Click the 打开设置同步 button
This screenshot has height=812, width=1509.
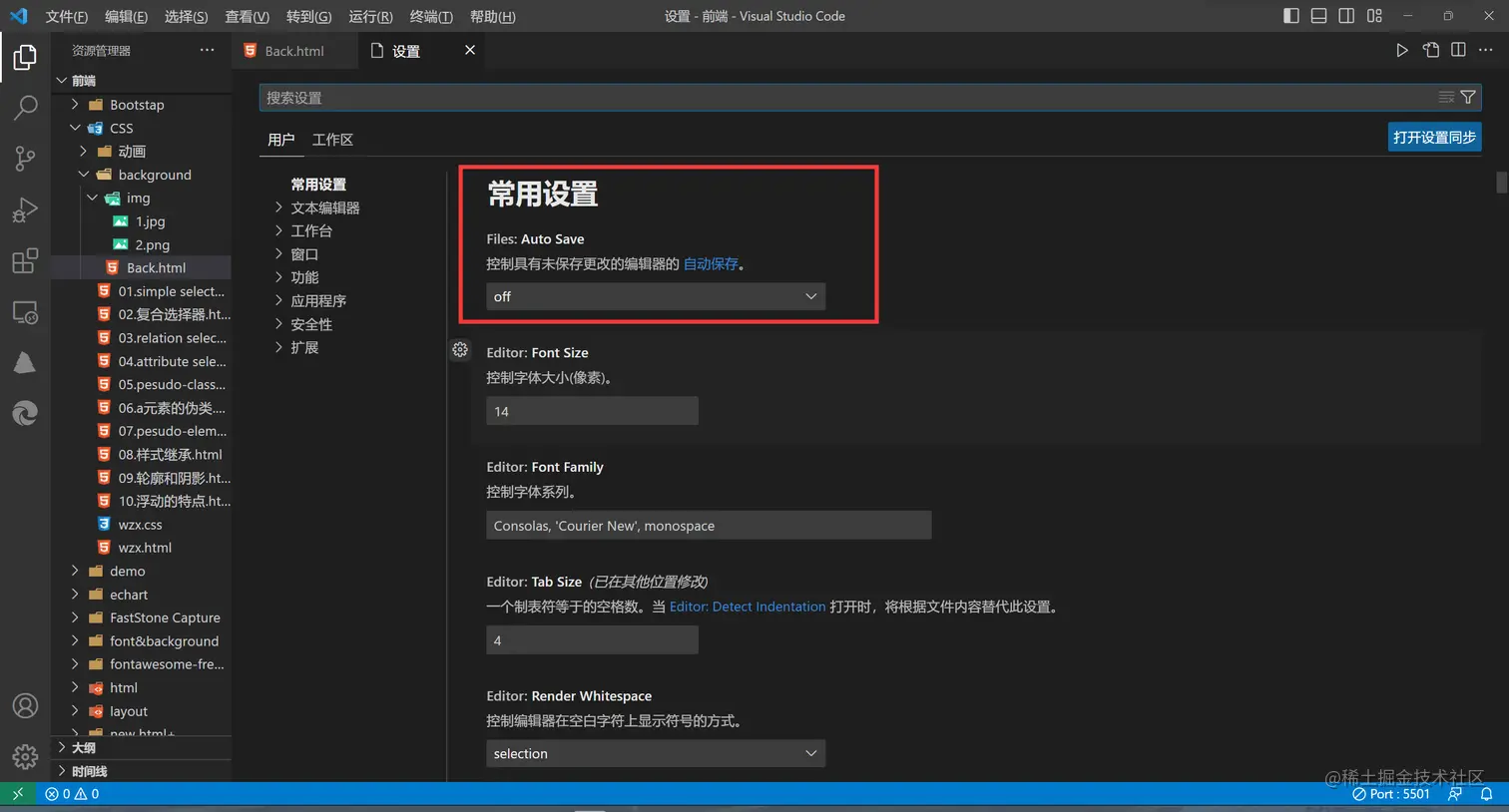point(1434,137)
